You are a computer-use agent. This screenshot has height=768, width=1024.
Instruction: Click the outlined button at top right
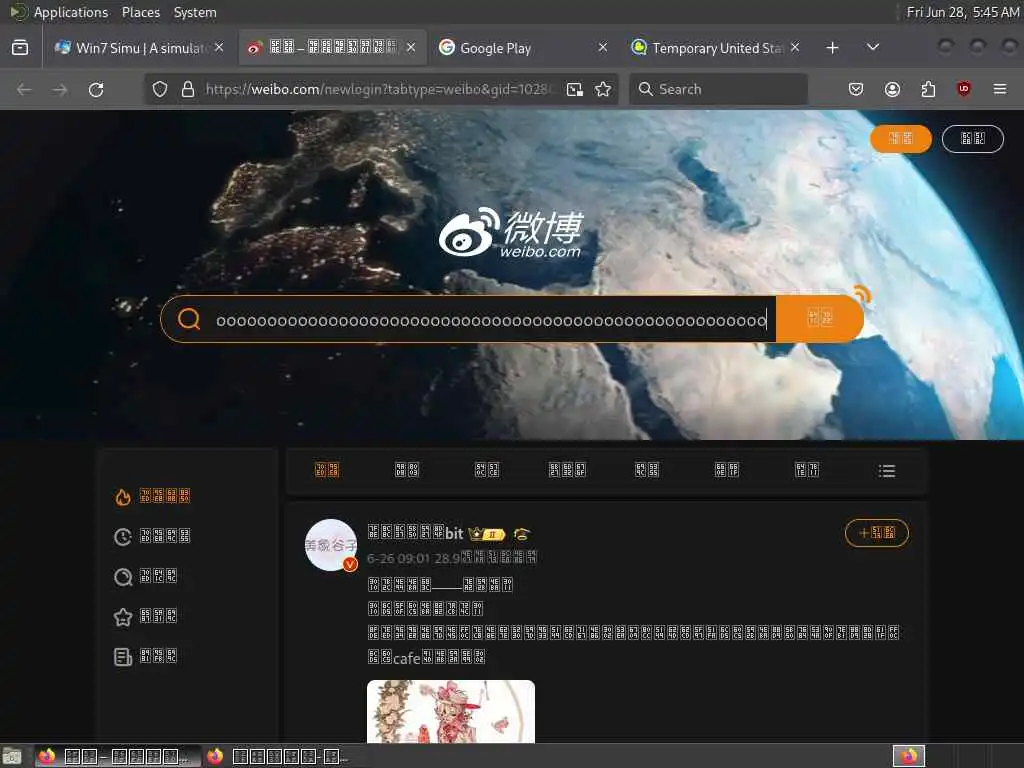(972, 138)
